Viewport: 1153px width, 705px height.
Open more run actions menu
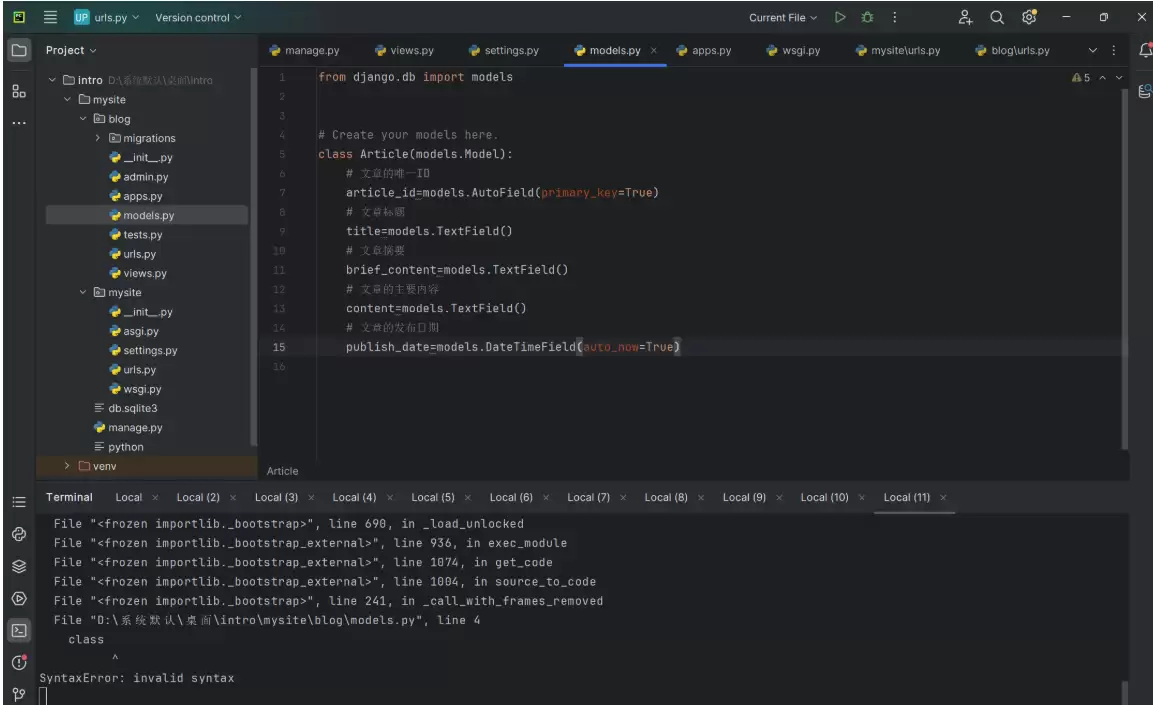(x=894, y=17)
